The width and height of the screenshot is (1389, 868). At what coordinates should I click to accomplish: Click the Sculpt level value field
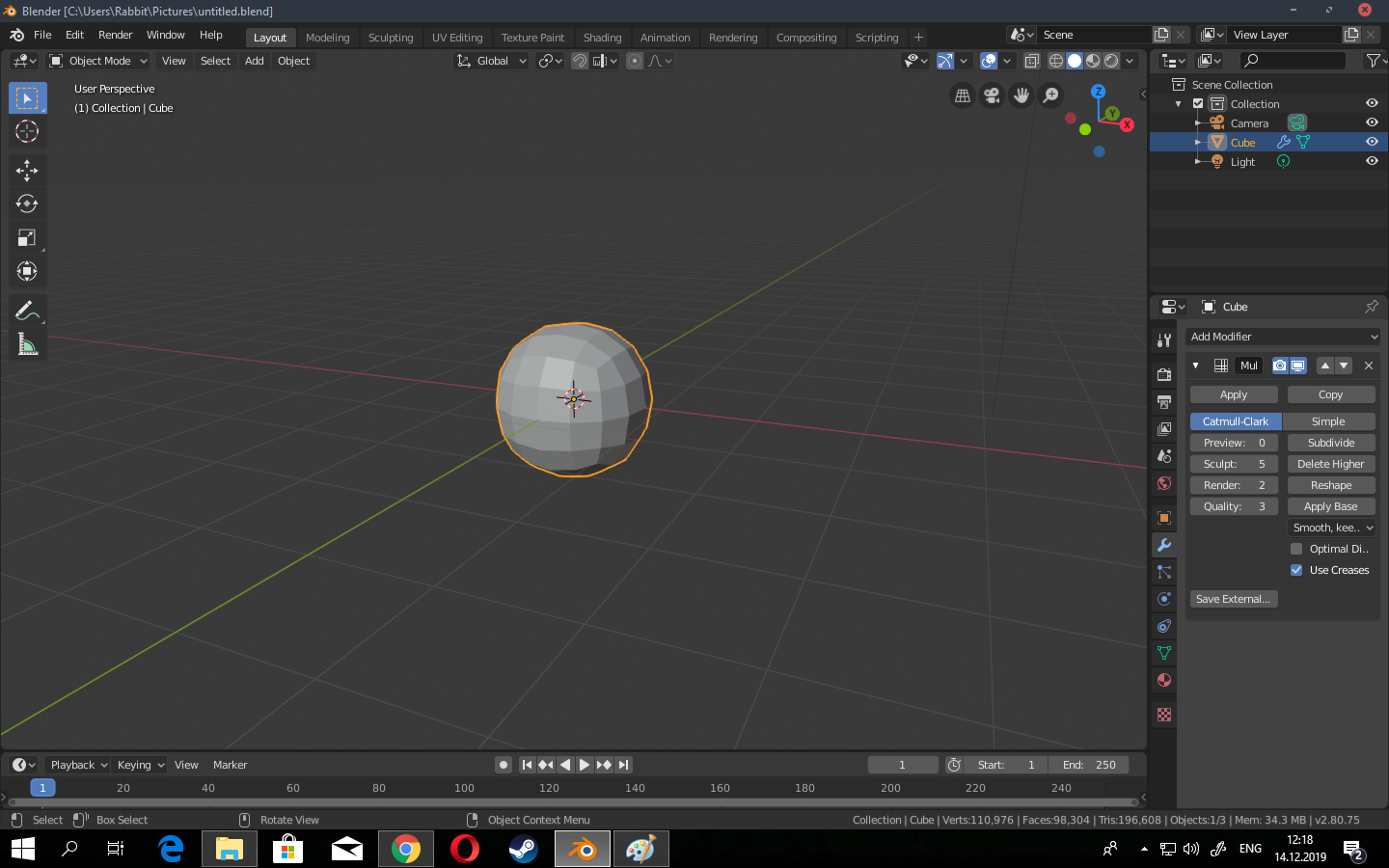coord(1234,464)
